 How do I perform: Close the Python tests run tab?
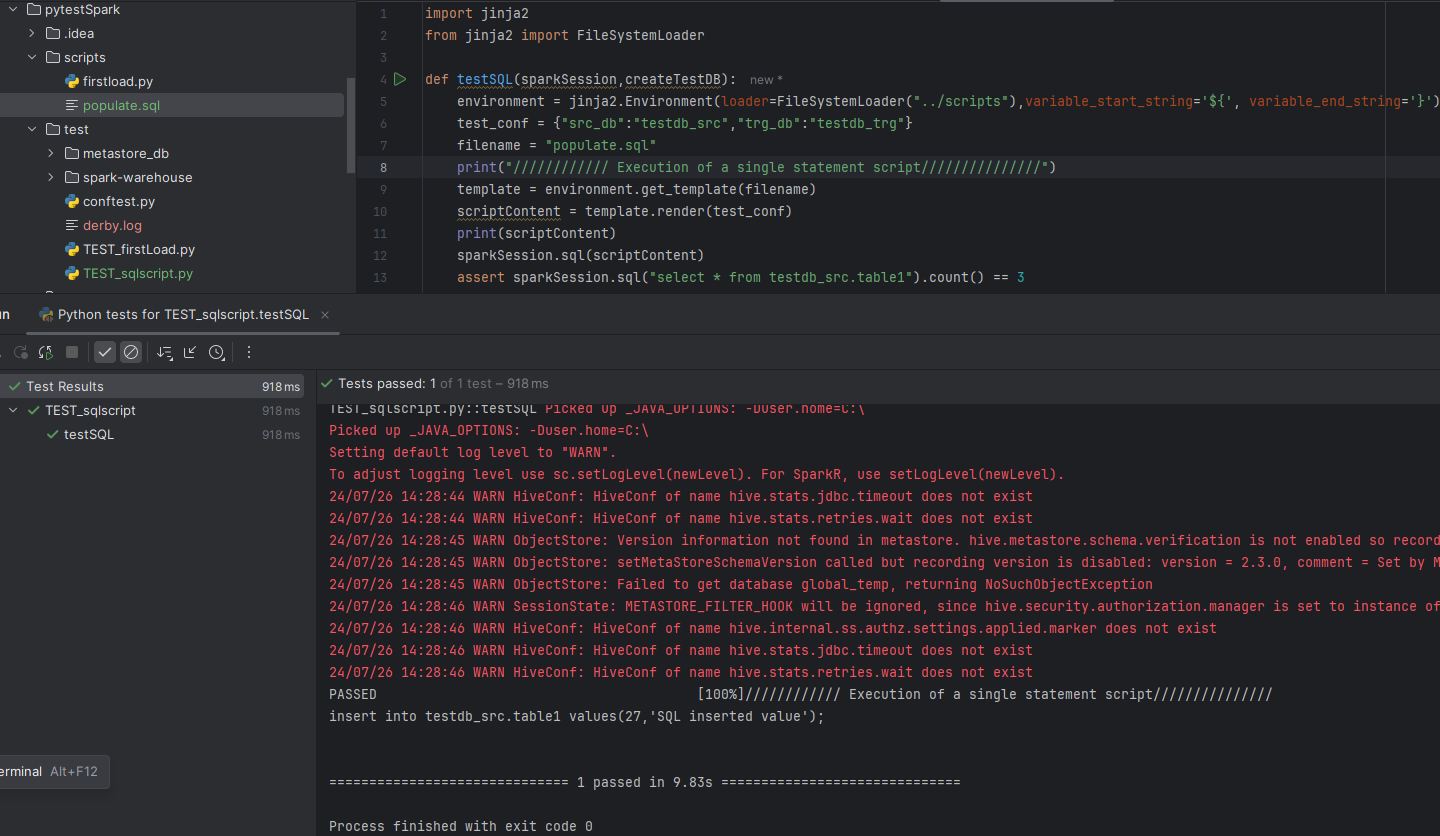(325, 314)
